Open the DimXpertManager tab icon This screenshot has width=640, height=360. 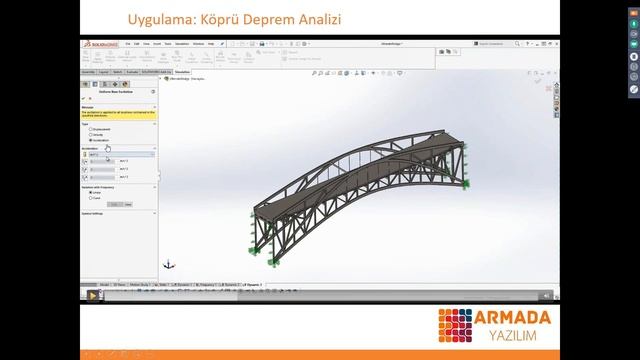(115, 84)
